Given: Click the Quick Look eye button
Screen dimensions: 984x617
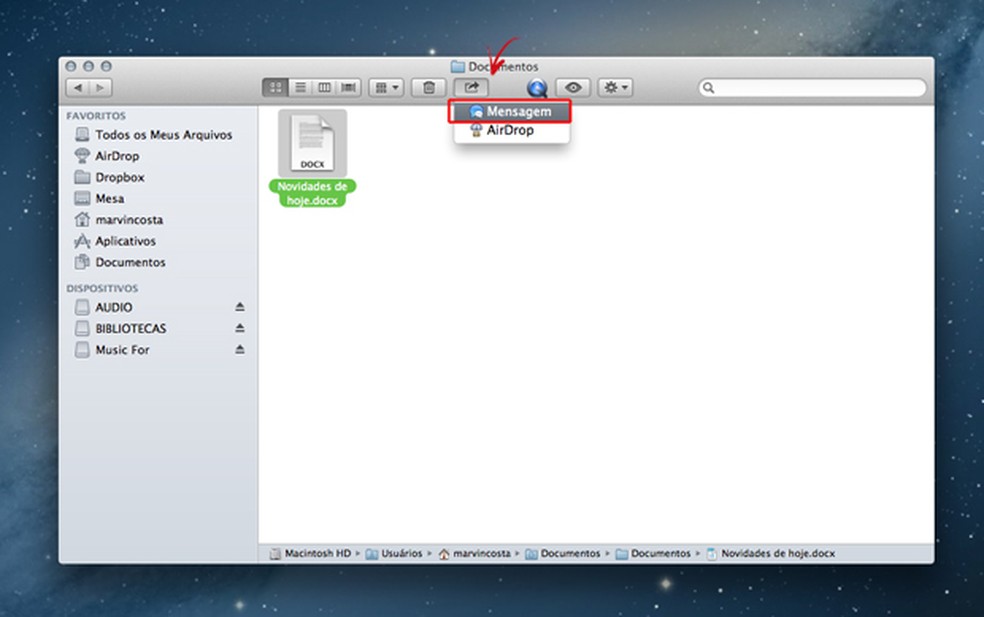Looking at the screenshot, I should point(573,88).
